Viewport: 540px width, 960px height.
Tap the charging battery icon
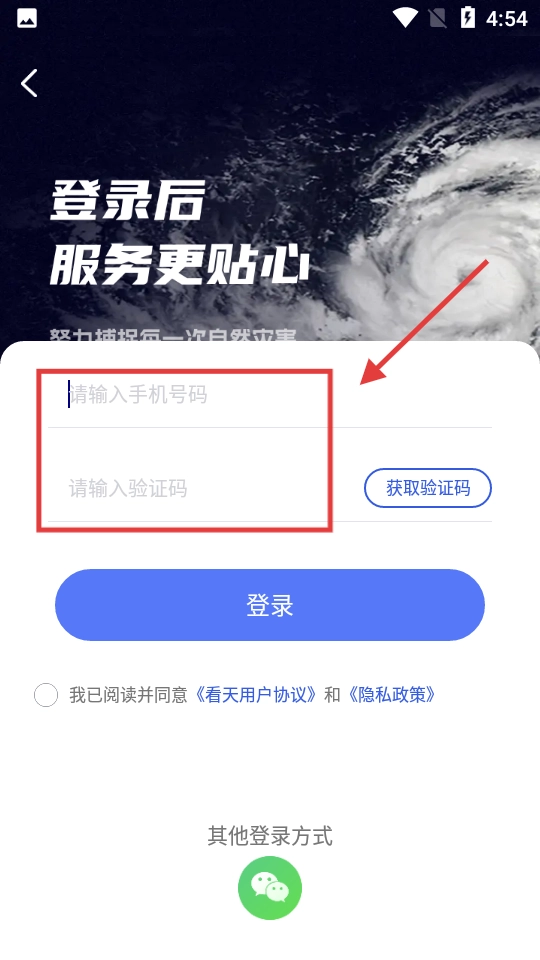(x=468, y=18)
